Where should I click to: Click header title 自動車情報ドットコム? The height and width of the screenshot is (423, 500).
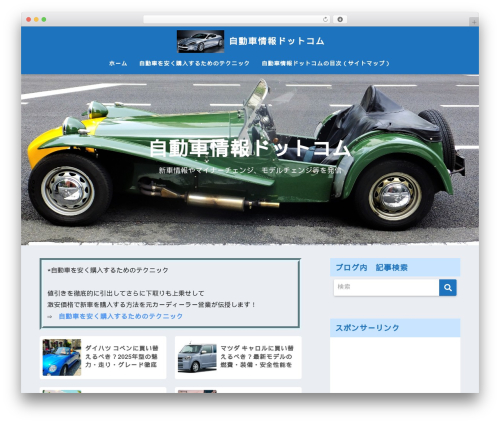277,41
